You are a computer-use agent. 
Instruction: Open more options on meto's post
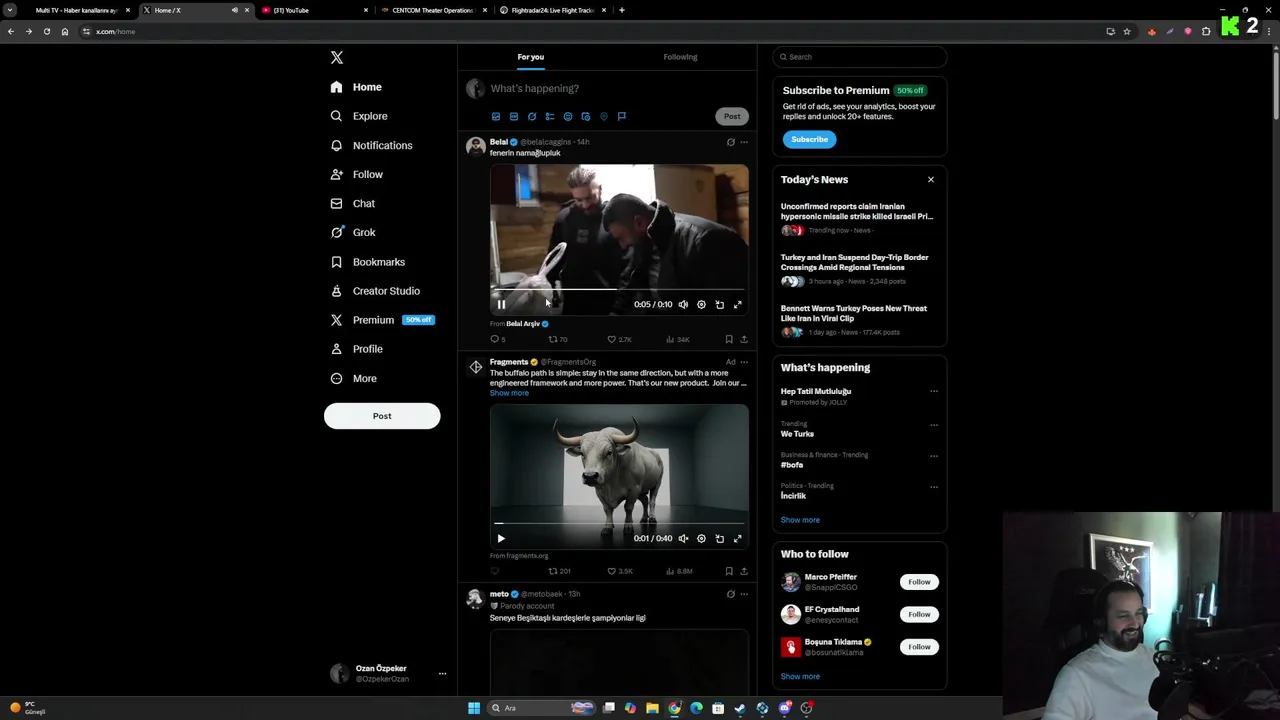[x=743, y=594]
